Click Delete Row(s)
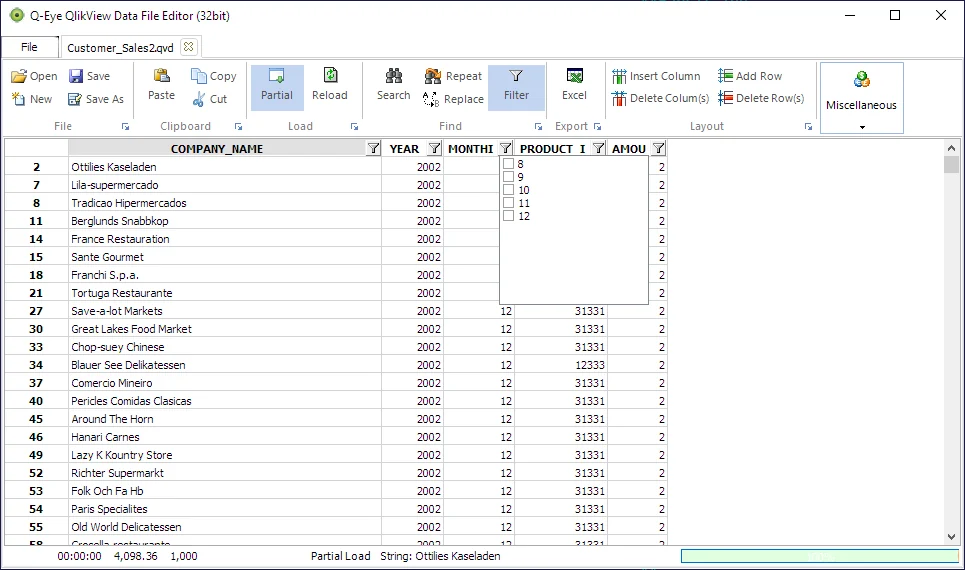This screenshot has width=965, height=570. point(761,98)
